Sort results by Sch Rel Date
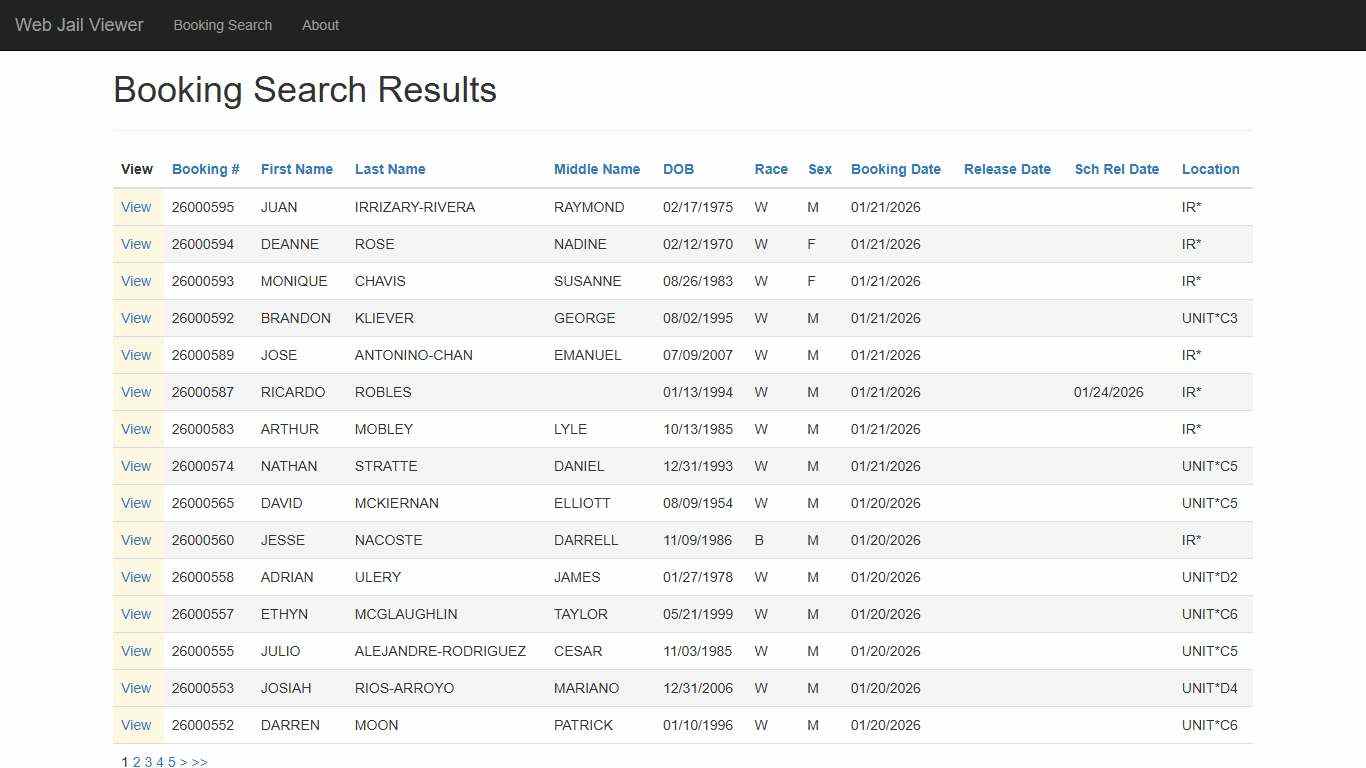The image size is (1366, 768). point(1116,169)
